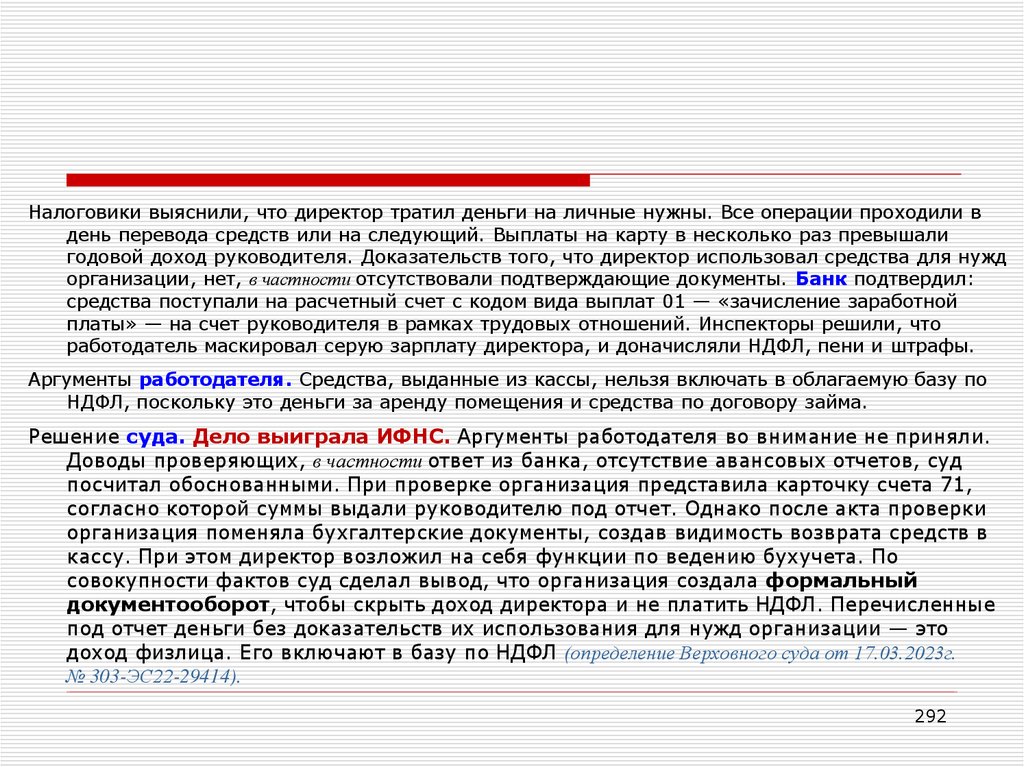Click the citation "определение Верховного суда от 17.03.2023г."
The height and width of the screenshot is (767, 1024).
[x=761, y=653]
